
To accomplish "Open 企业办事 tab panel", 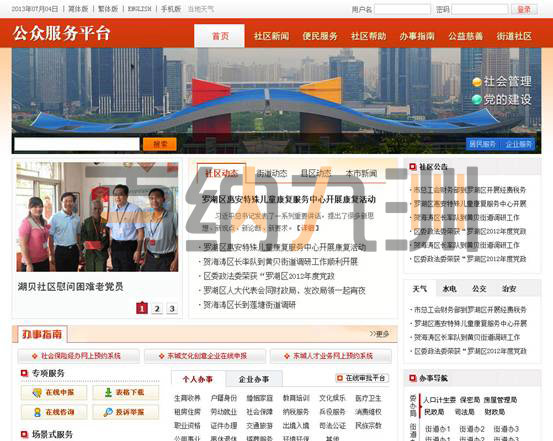I will [x=254, y=379].
